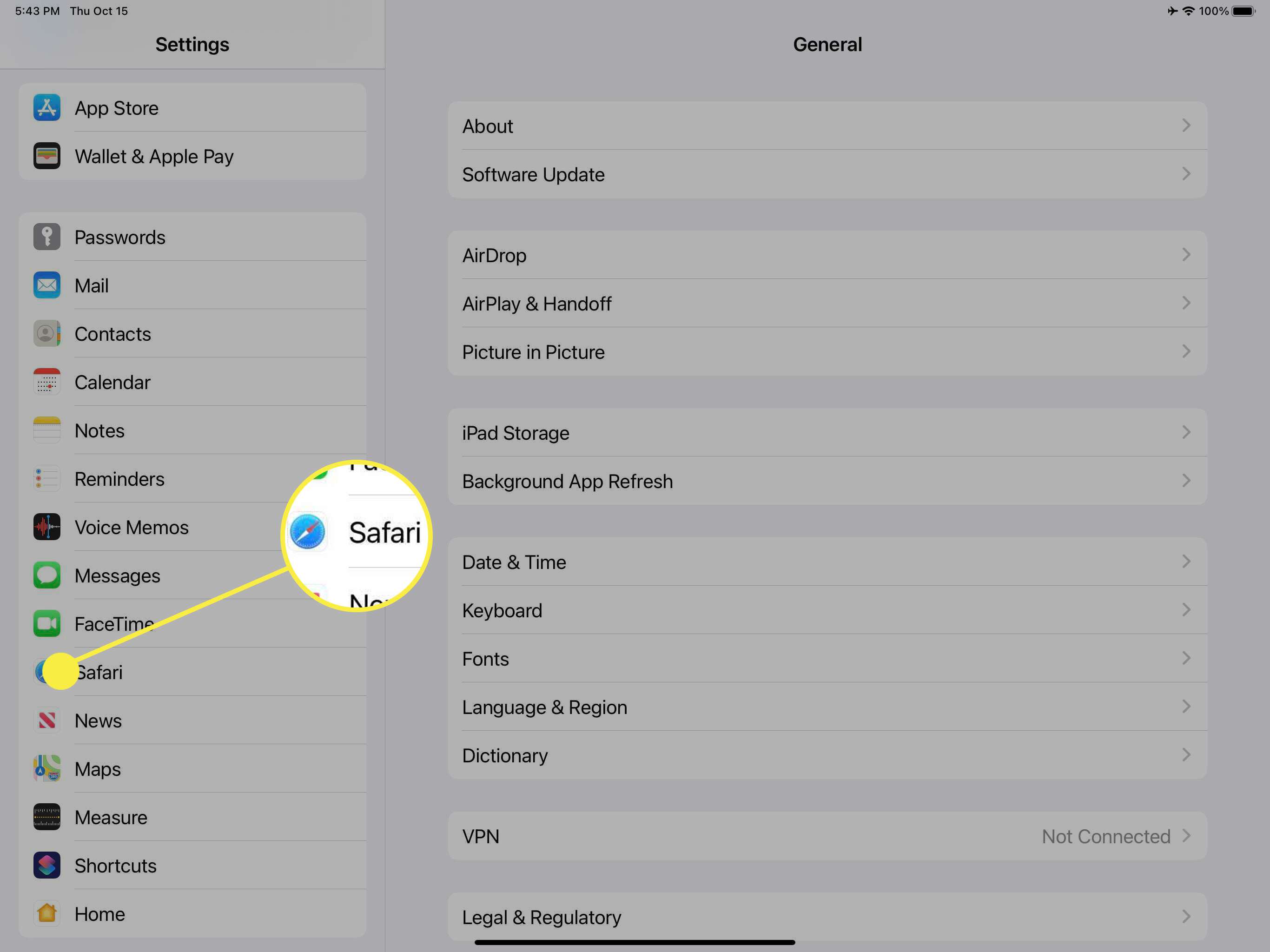Select Shortcuts in the settings sidebar
Screen dimensions: 1270x952
click(192, 865)
